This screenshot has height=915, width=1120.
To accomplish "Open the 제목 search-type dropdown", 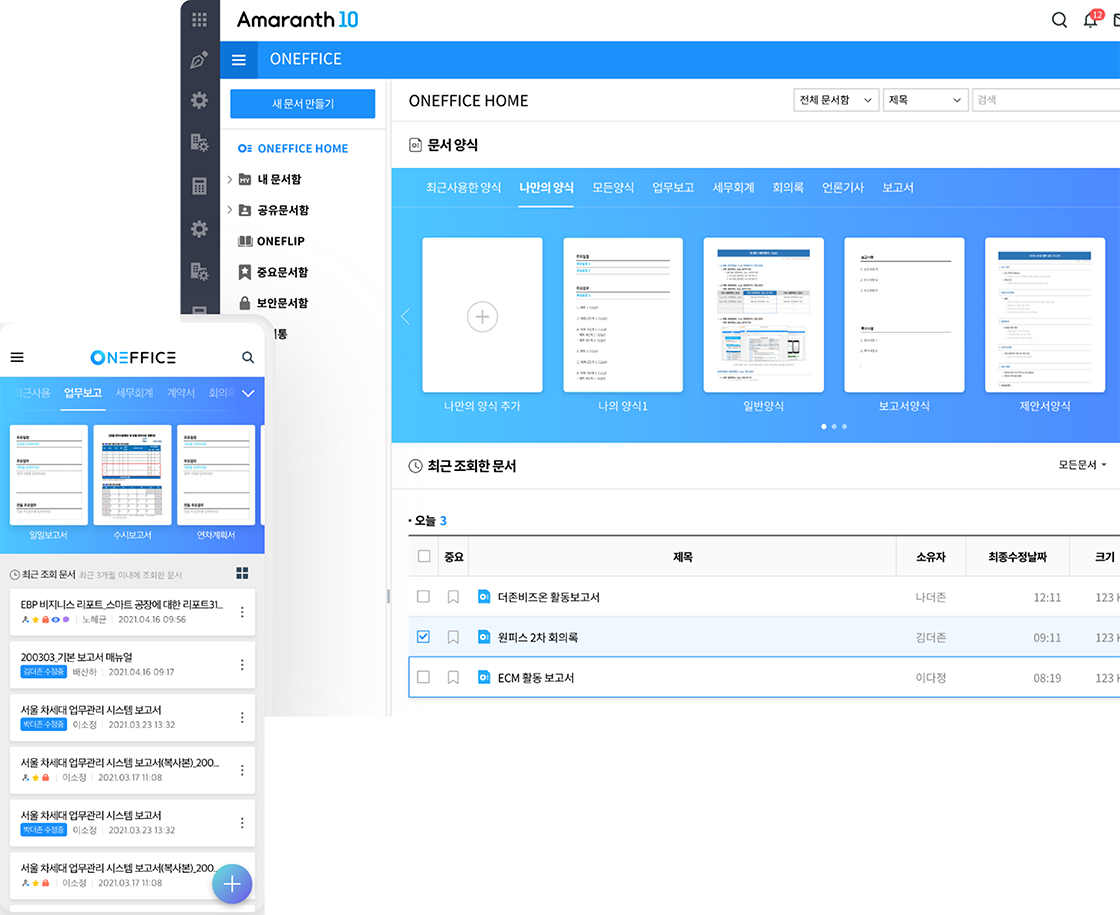I will click(x=926, y=100).
